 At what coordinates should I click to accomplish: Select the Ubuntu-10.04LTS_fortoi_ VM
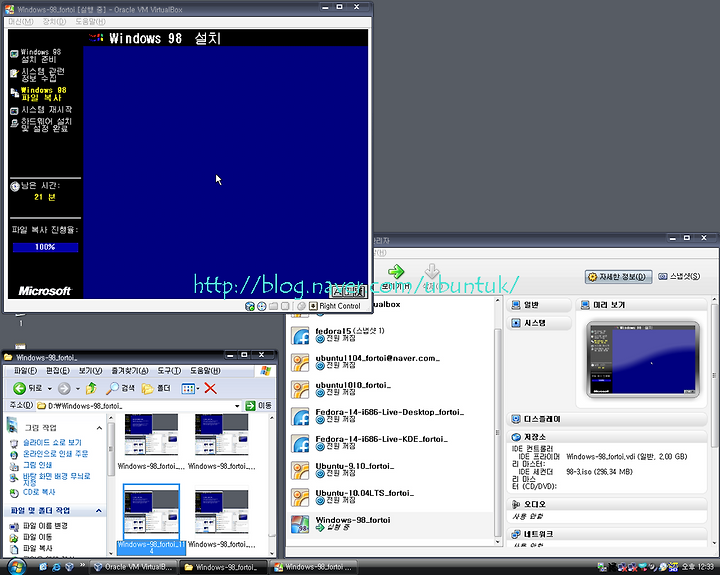click(391, 497)
